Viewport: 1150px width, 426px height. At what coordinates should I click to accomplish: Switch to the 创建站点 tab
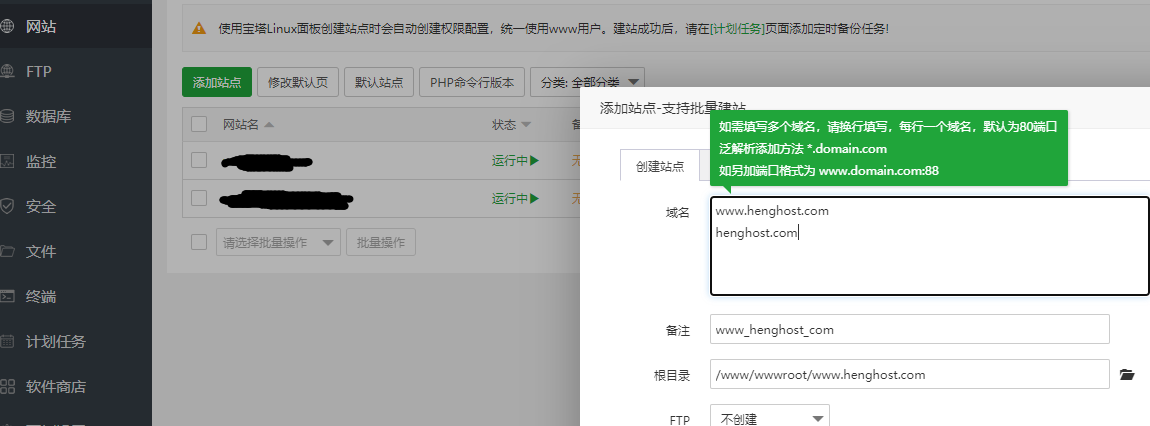point(660,167)
